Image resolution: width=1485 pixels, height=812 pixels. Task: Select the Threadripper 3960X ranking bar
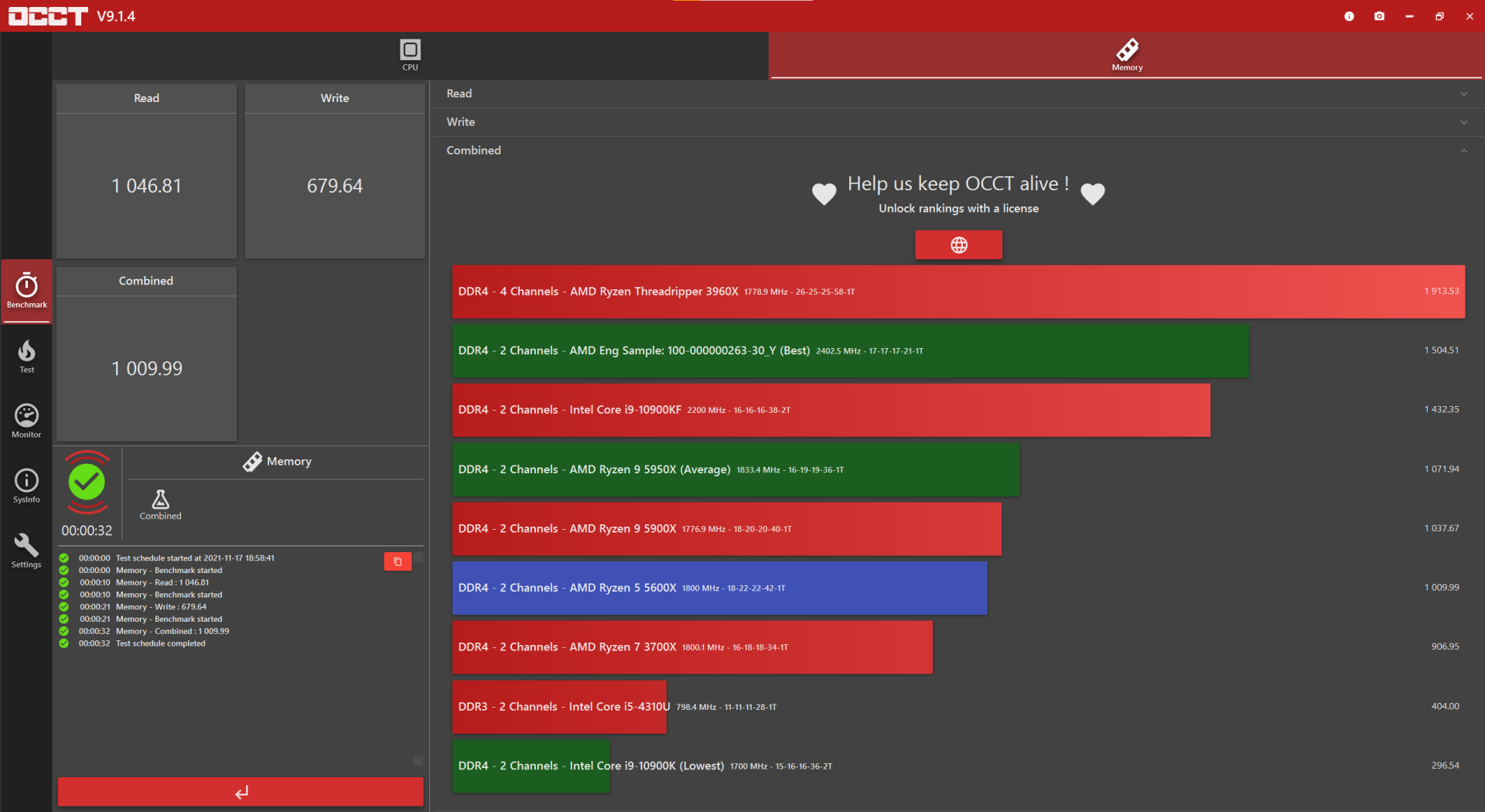(958, 292)
